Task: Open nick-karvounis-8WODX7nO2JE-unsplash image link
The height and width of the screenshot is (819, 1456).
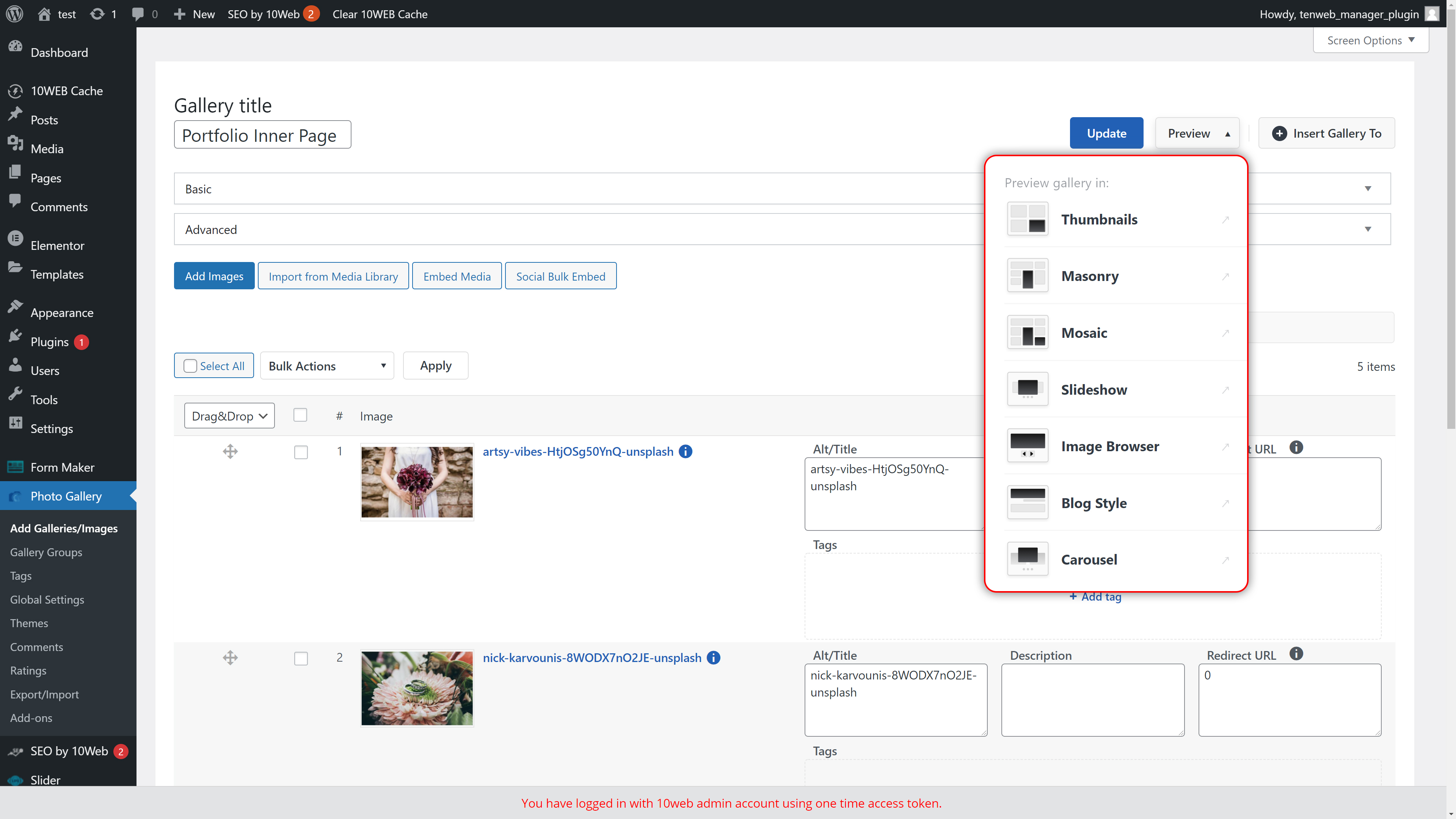Action: pyautogui.click(x=592, y=657)
